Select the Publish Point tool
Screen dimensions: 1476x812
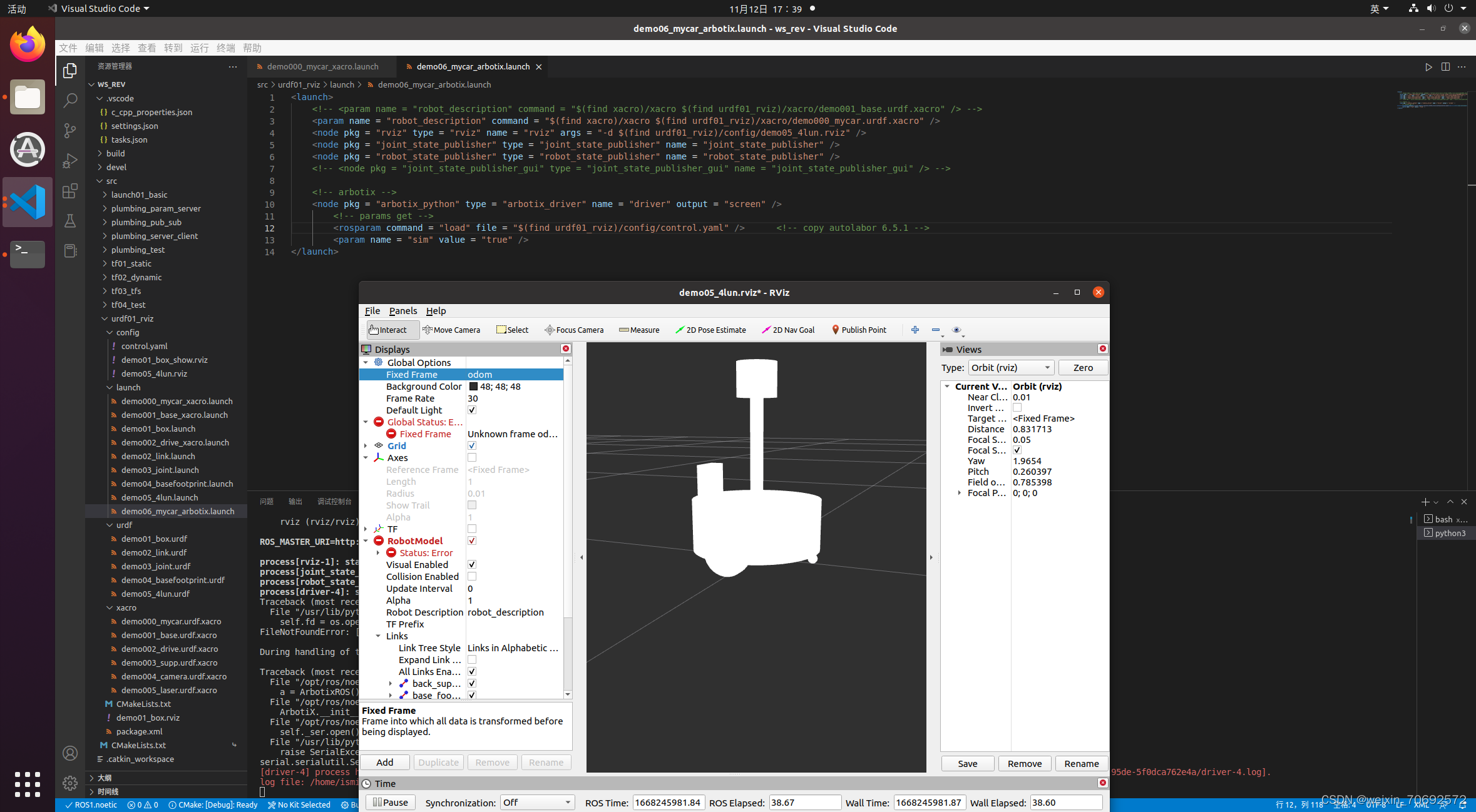point(859,330)
